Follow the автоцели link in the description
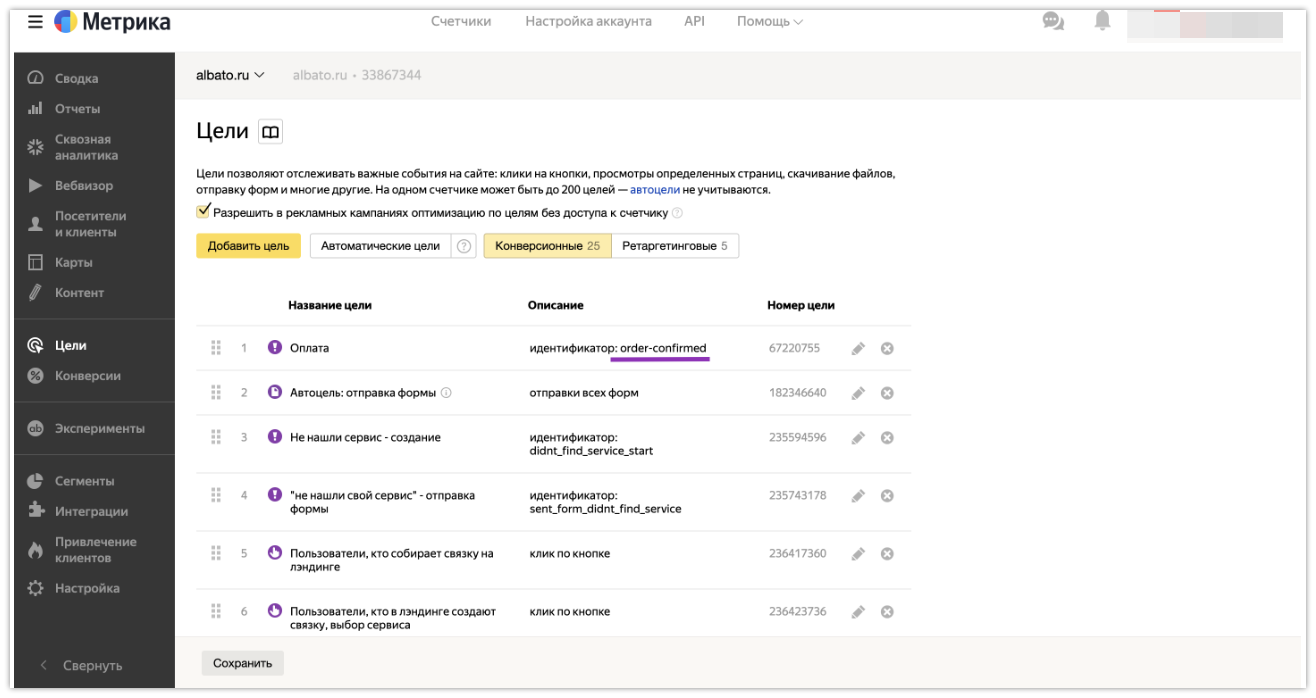This screenshot has height=698, width=1316. pos(654,189)
